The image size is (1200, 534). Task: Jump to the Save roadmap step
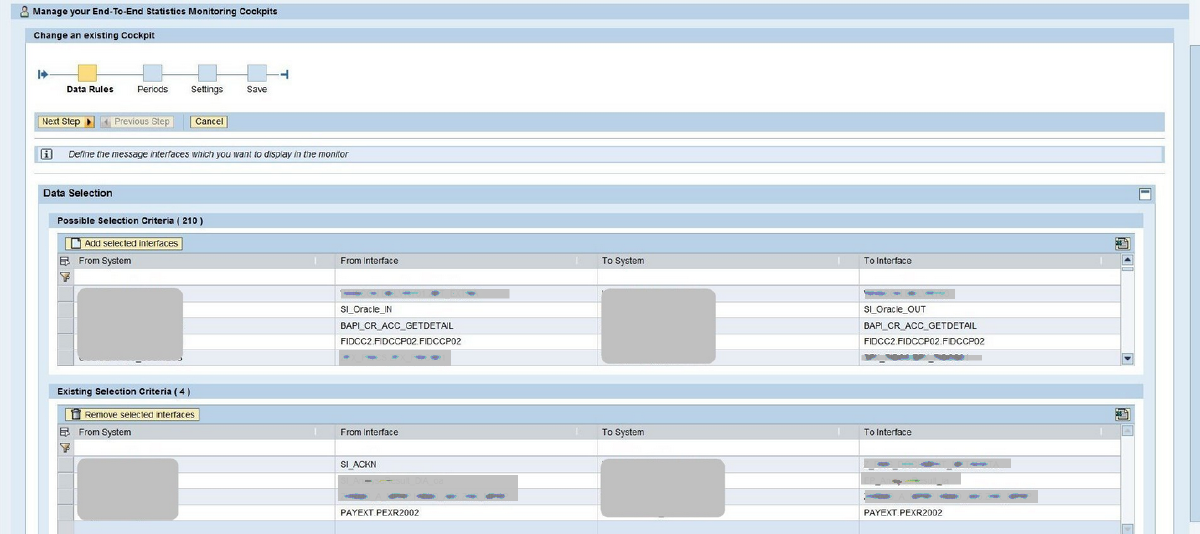257,73
